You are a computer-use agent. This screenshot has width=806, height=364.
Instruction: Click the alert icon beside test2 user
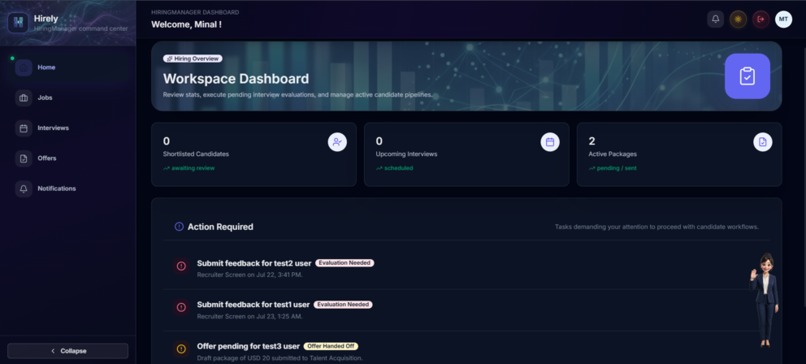[181, 266]
